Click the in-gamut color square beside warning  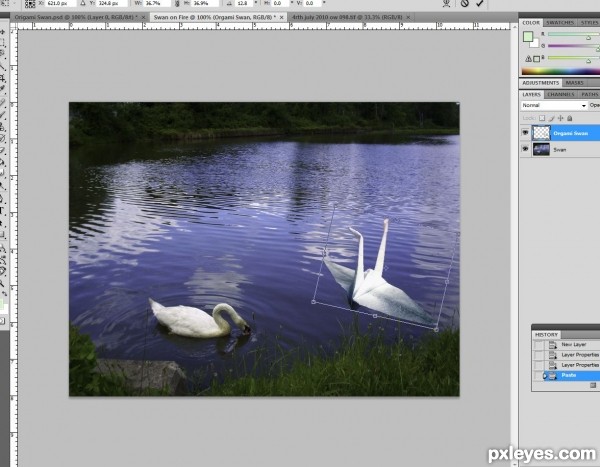536,59
